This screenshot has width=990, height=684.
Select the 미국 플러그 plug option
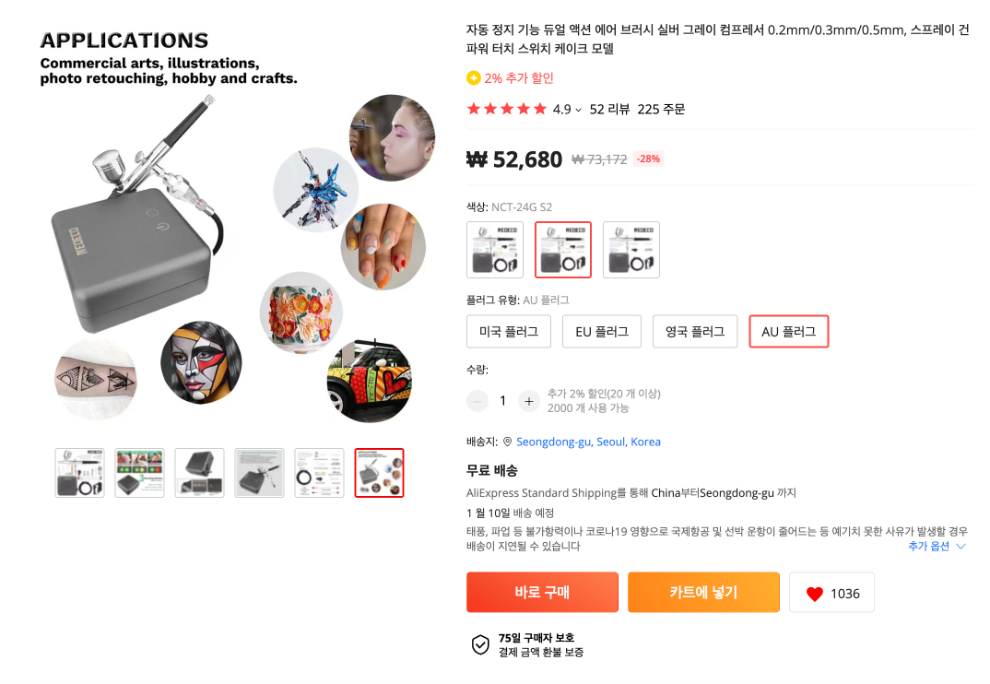(508, 332)
